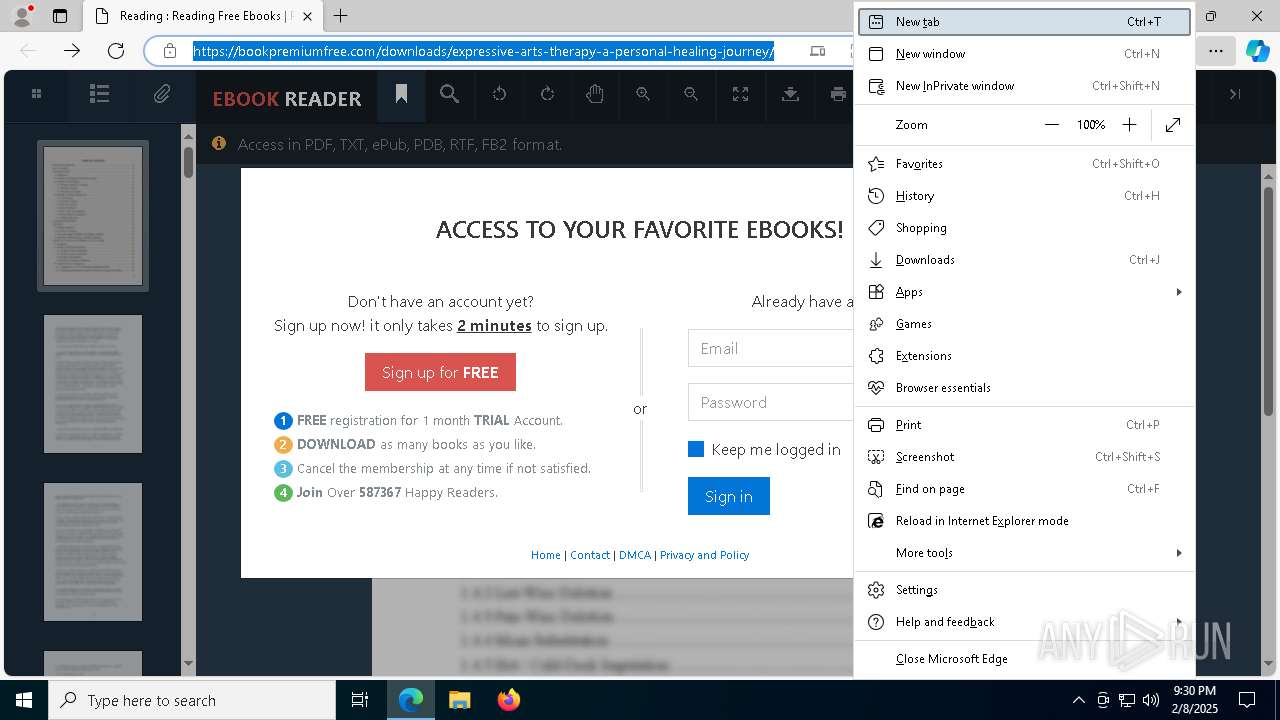Open the Windows Start menu
The width and height of the screenshot is (1280, 720).
24,700
